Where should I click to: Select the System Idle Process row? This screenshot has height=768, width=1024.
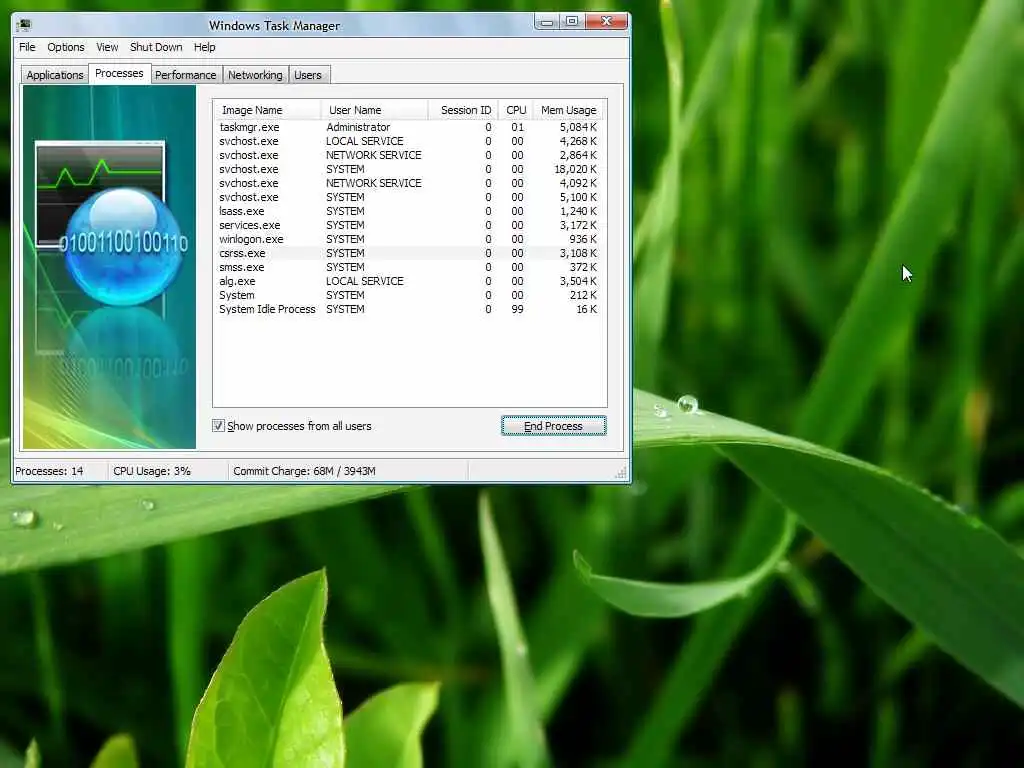[x=409, y=310]
